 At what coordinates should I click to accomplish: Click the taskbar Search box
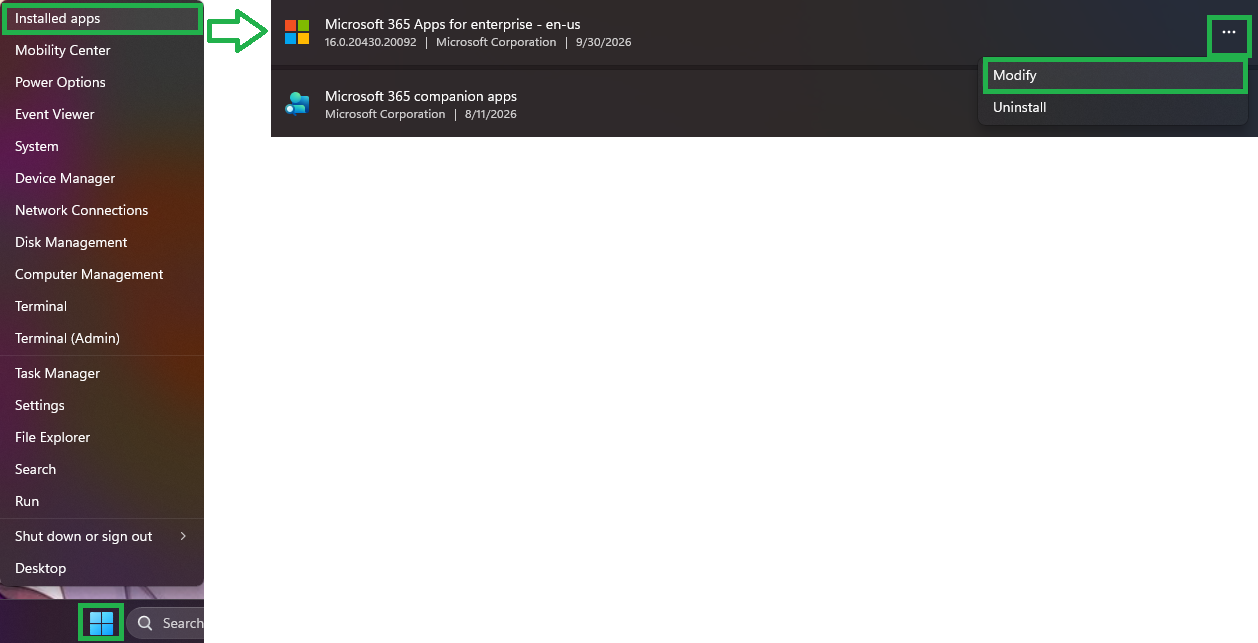pyautogui.click(x=166, y=623)
